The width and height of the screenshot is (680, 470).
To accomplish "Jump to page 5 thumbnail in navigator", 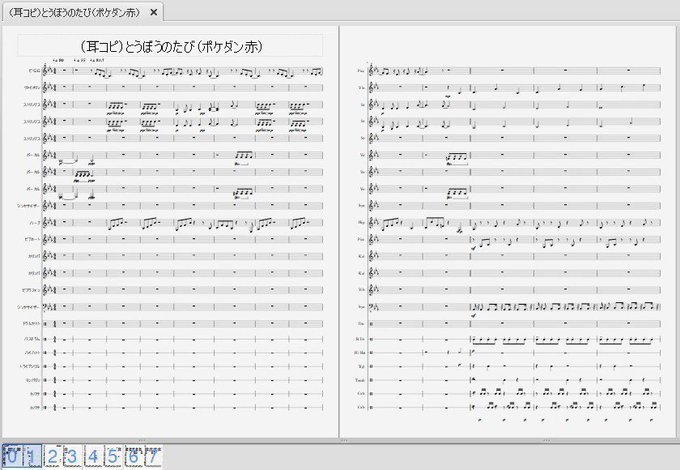I will tap(113, 456).
